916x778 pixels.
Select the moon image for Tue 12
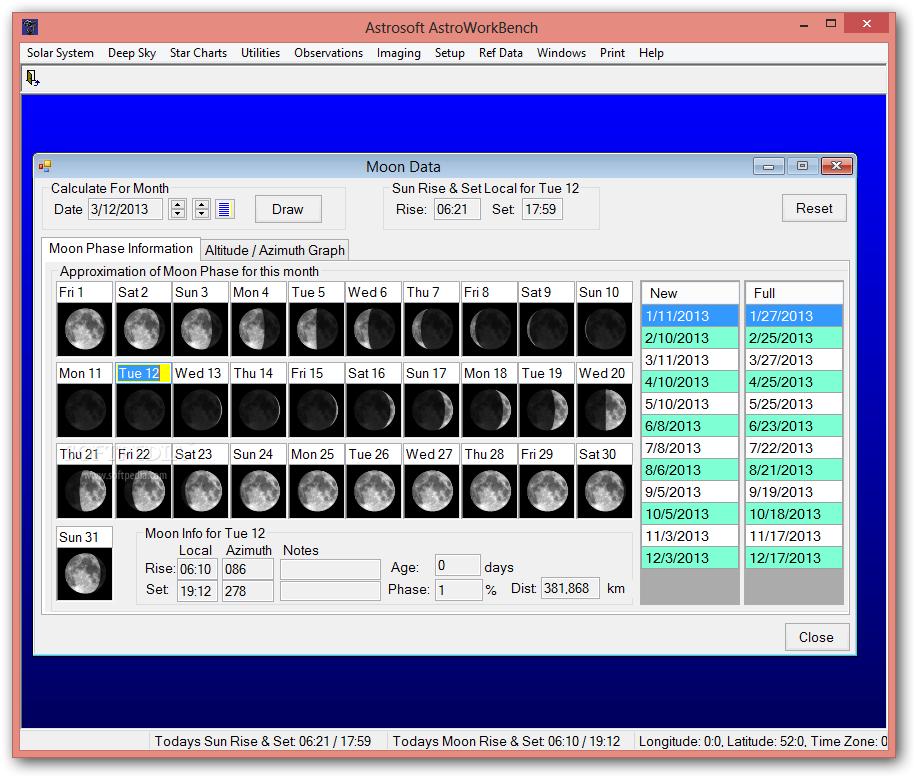144,410
